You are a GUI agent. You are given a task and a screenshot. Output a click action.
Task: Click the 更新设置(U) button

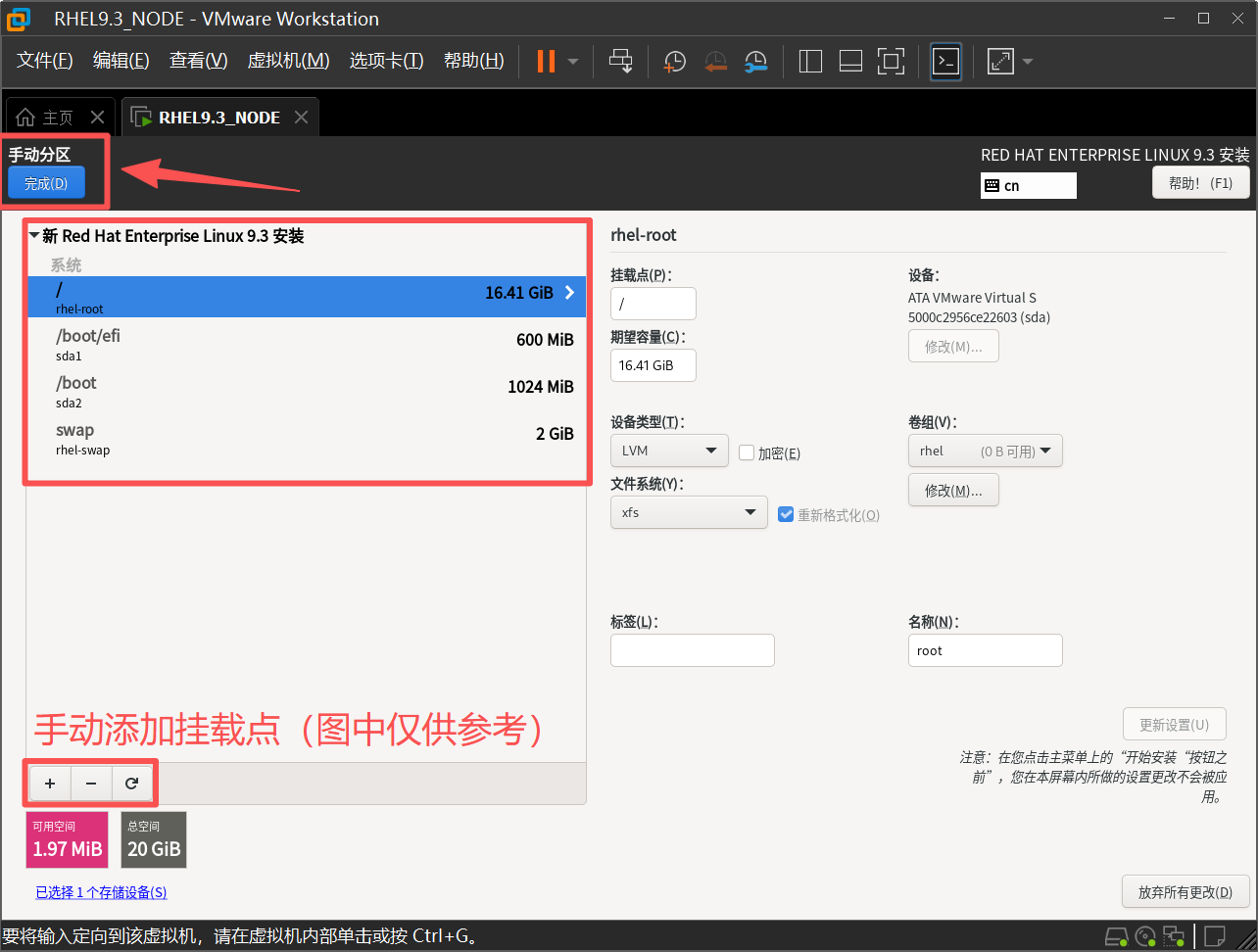(1175, 725)
